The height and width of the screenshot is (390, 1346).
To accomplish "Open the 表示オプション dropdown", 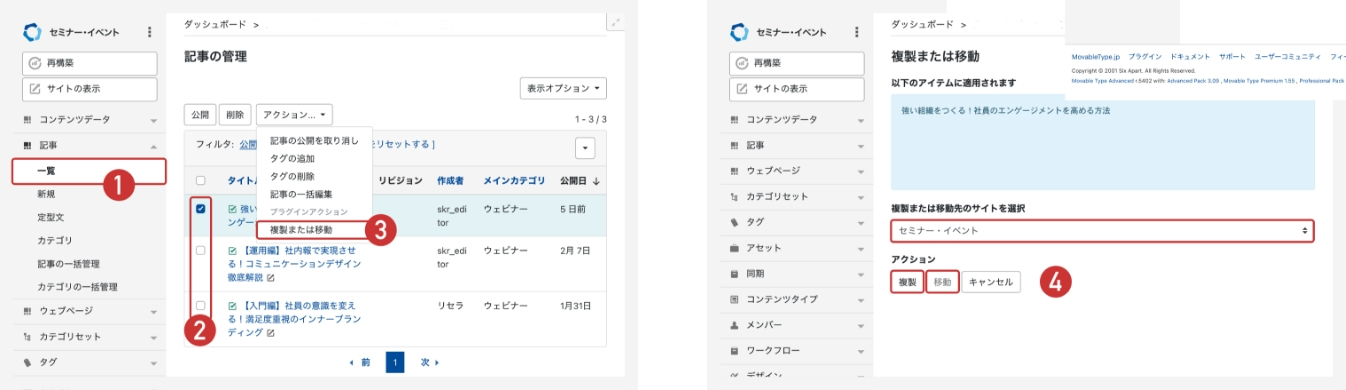I will coord(563,88).
